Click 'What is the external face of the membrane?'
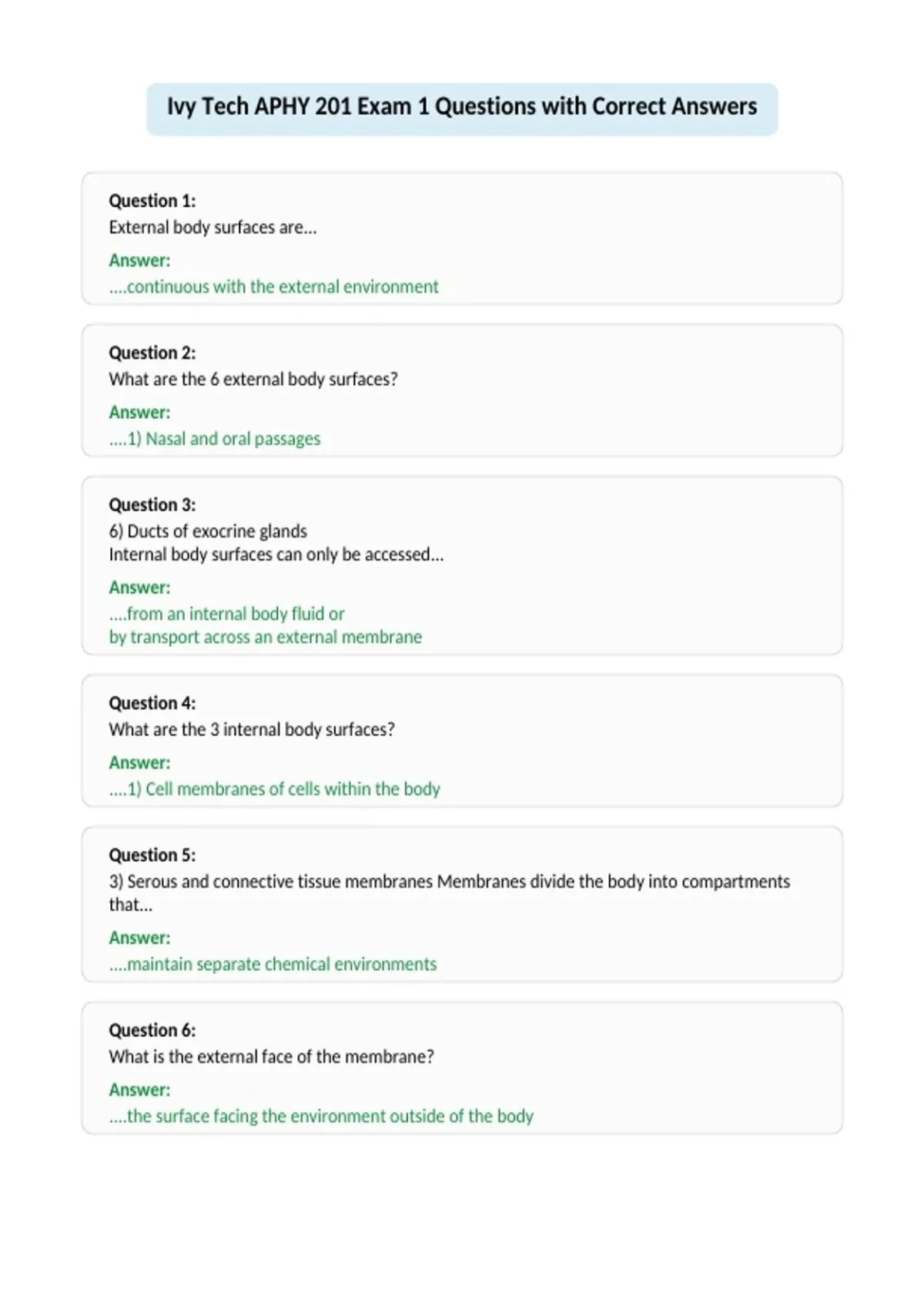The height and width of the screenshot is (1309, 924). tap(271, 1056)
